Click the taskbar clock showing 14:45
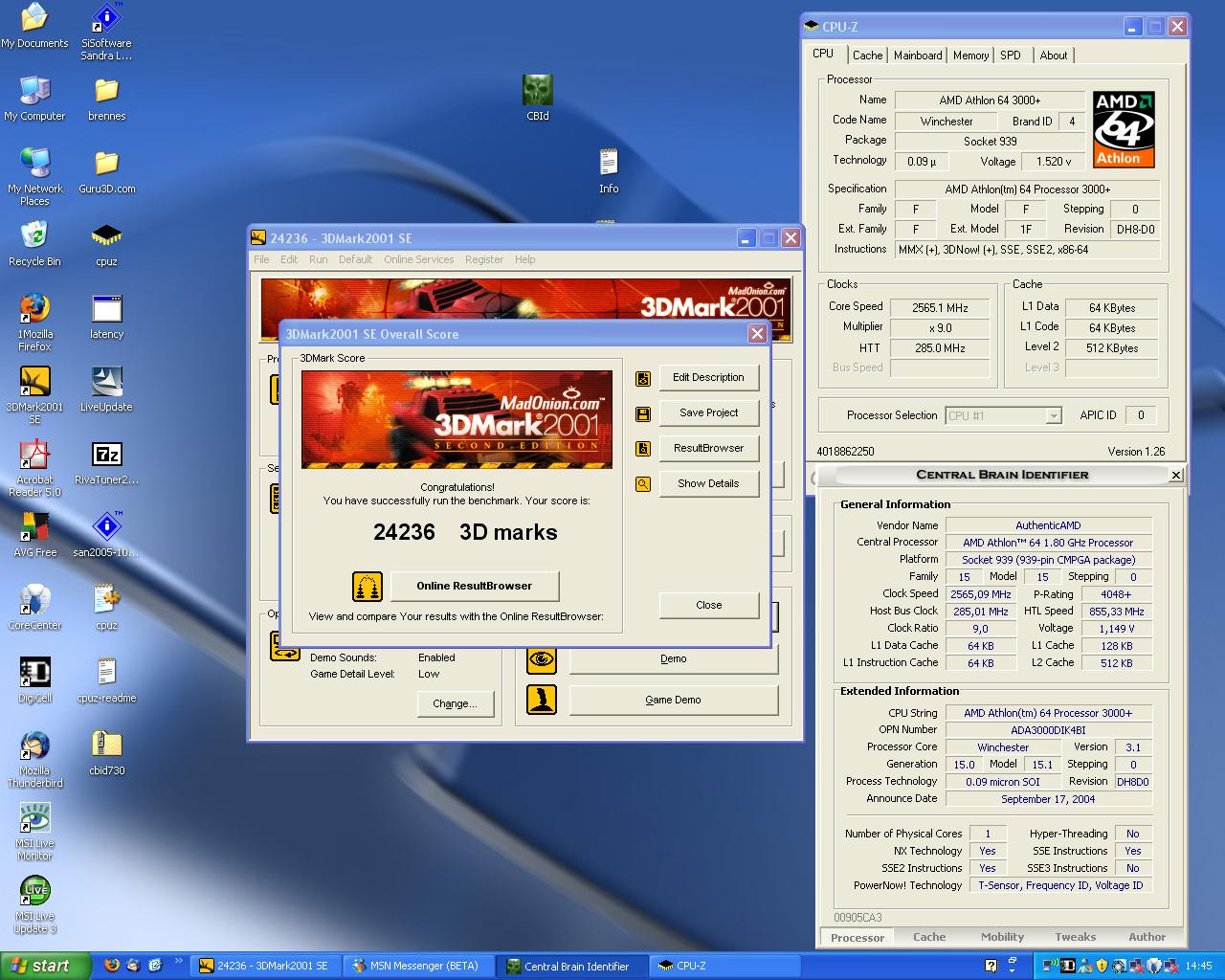This screenshot has width=1225, height=980. [1198, 967]
